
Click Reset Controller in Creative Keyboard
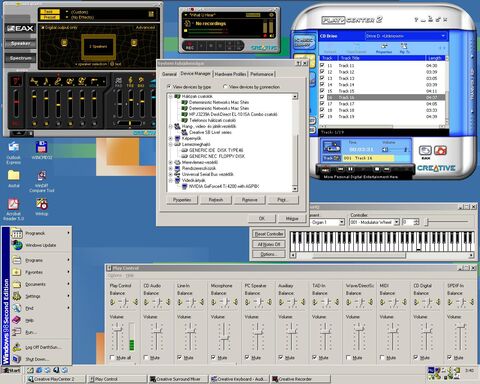click(269, 234)
